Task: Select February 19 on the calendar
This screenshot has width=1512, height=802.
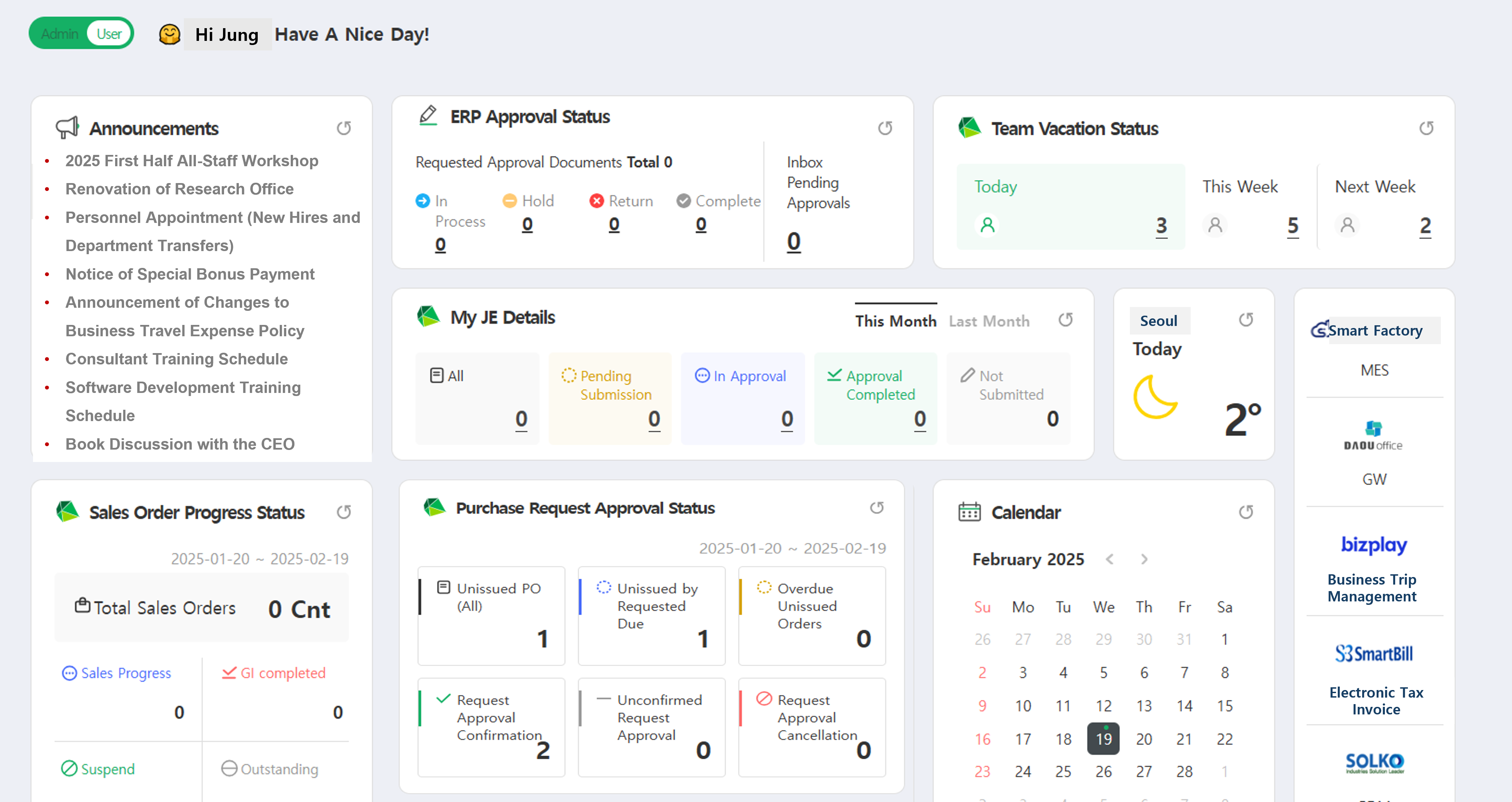Action: (1103, 739)
